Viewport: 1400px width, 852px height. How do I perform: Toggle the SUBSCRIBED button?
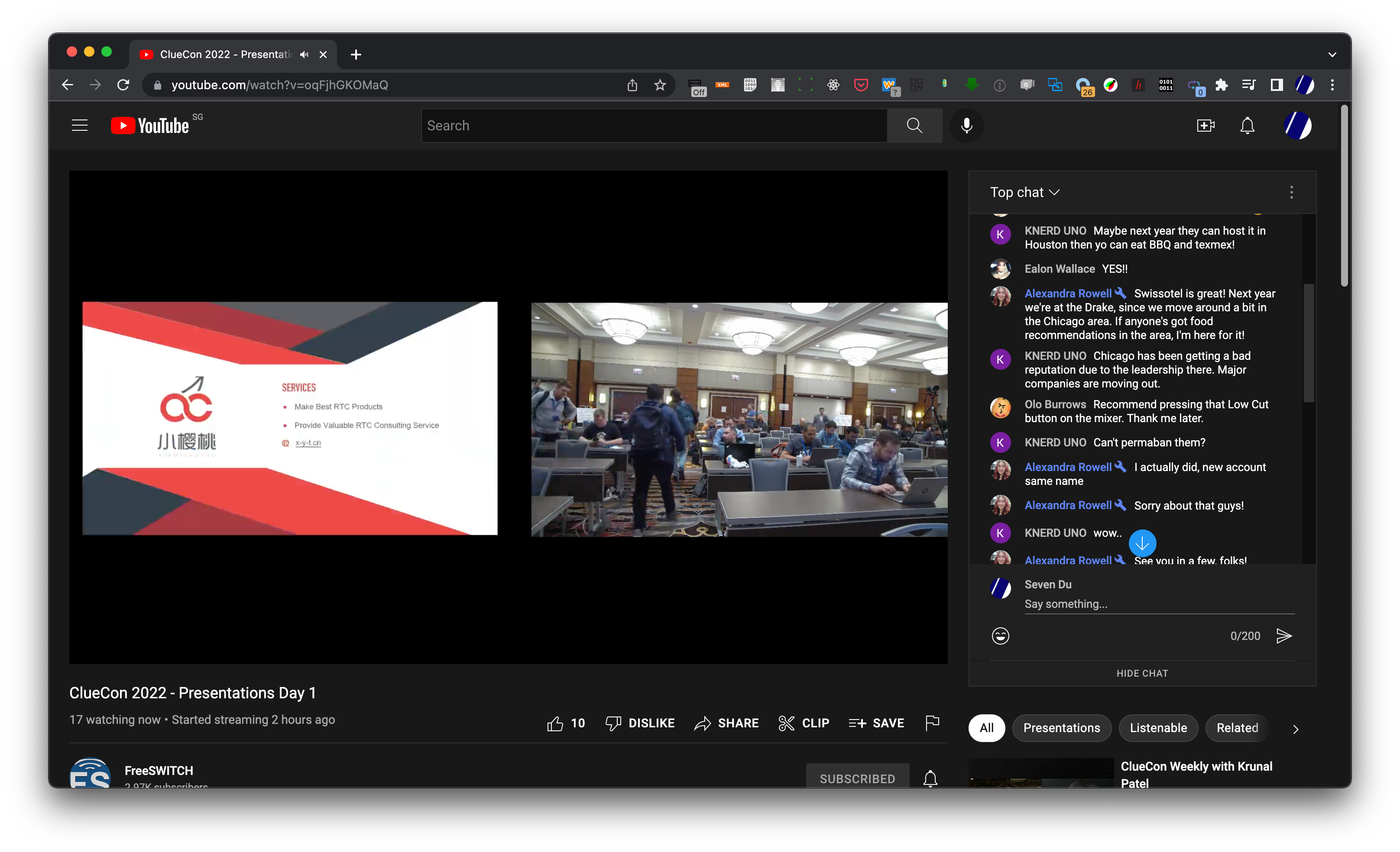(x=857, y=778)
